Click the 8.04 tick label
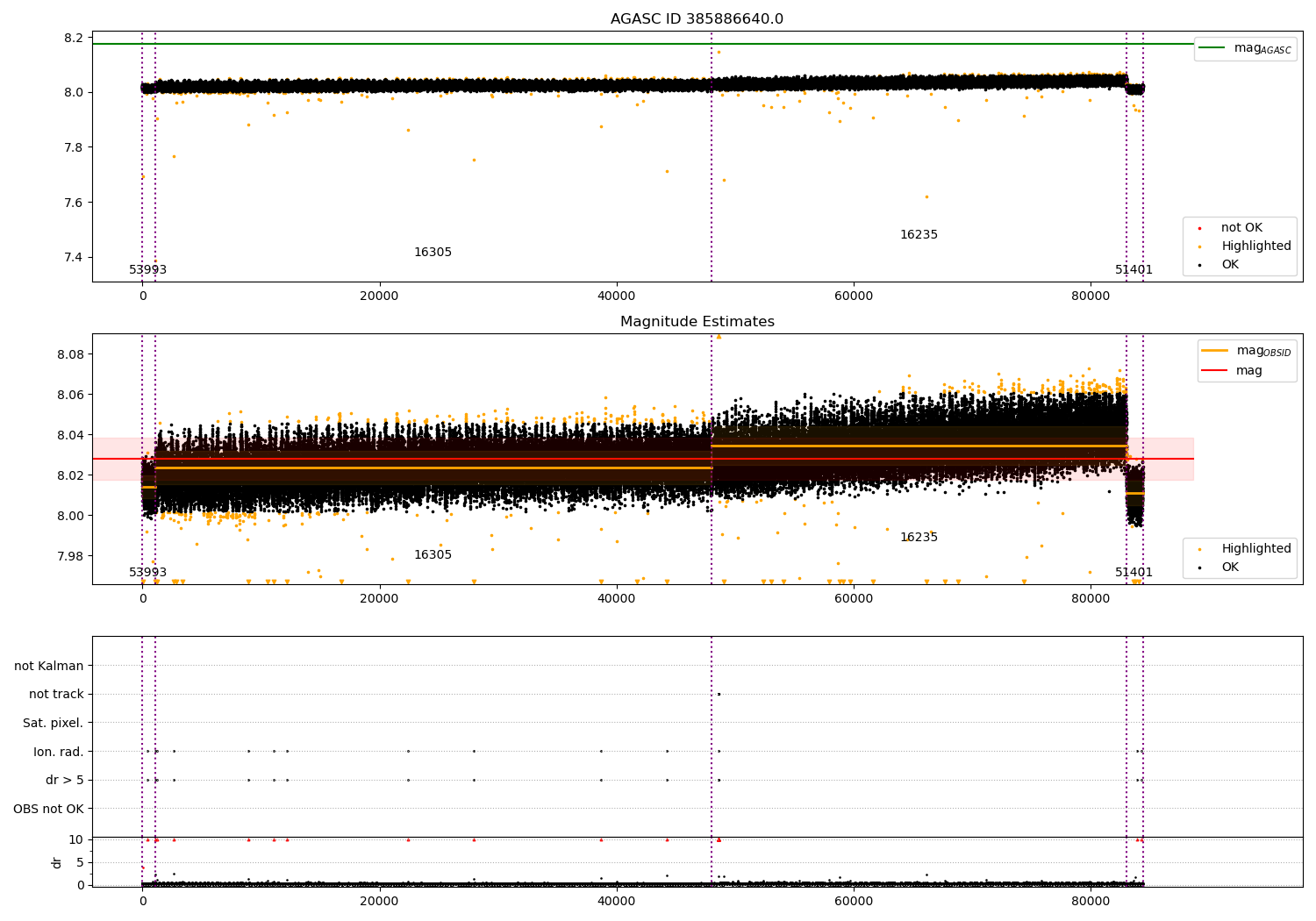This screenshot has height=921, width=1316. [x=71, y=435]
